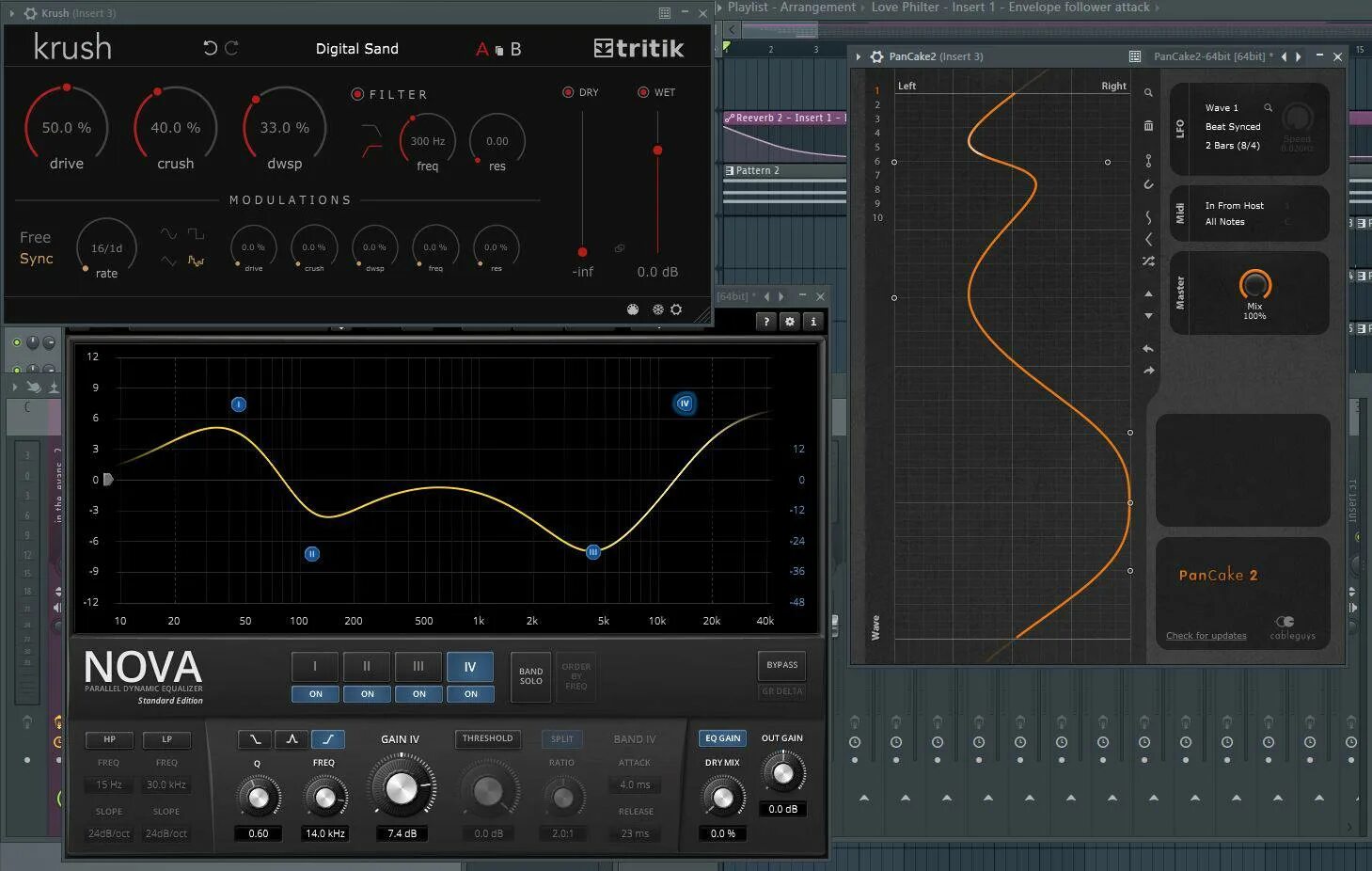
Task: Select the high-pass filter shape icon in Krush
Action: (371, 150)
